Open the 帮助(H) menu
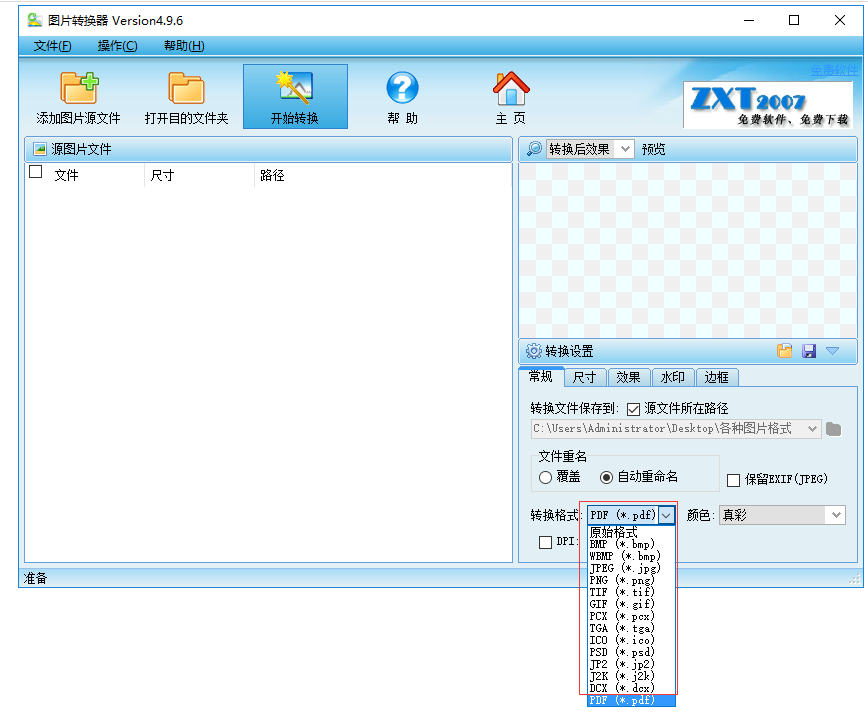Image resolution: width=868 pixels, height=727 pixels. (184, 45)
